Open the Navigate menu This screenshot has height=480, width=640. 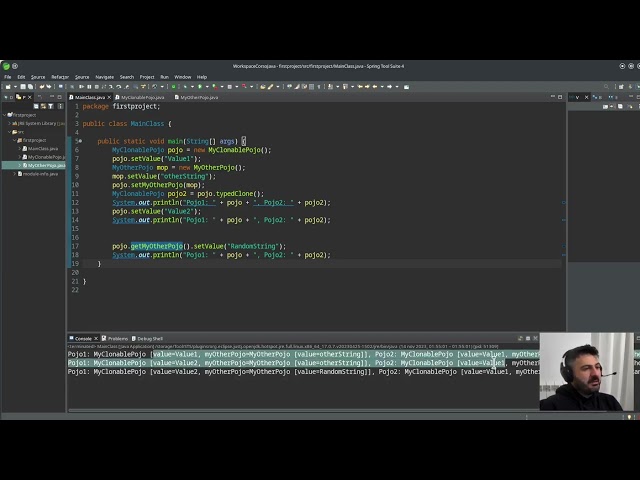(104, 77)
